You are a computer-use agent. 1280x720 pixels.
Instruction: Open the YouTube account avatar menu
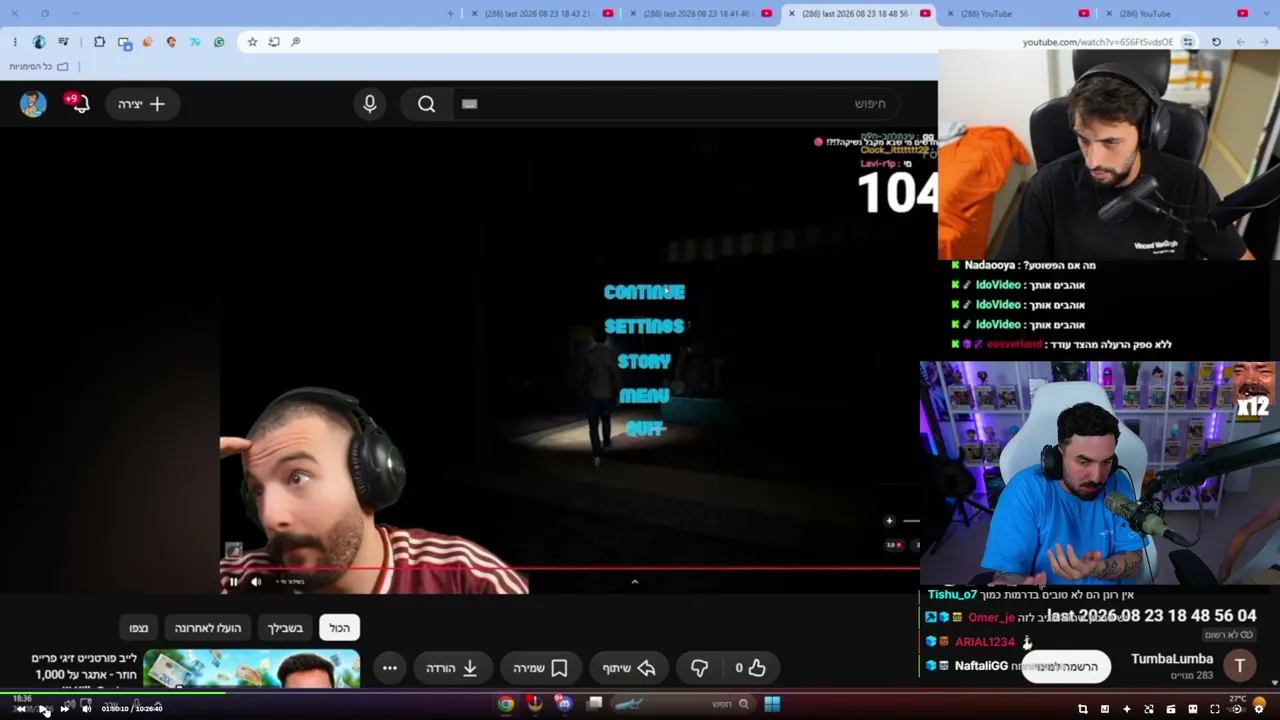point(33,104)
